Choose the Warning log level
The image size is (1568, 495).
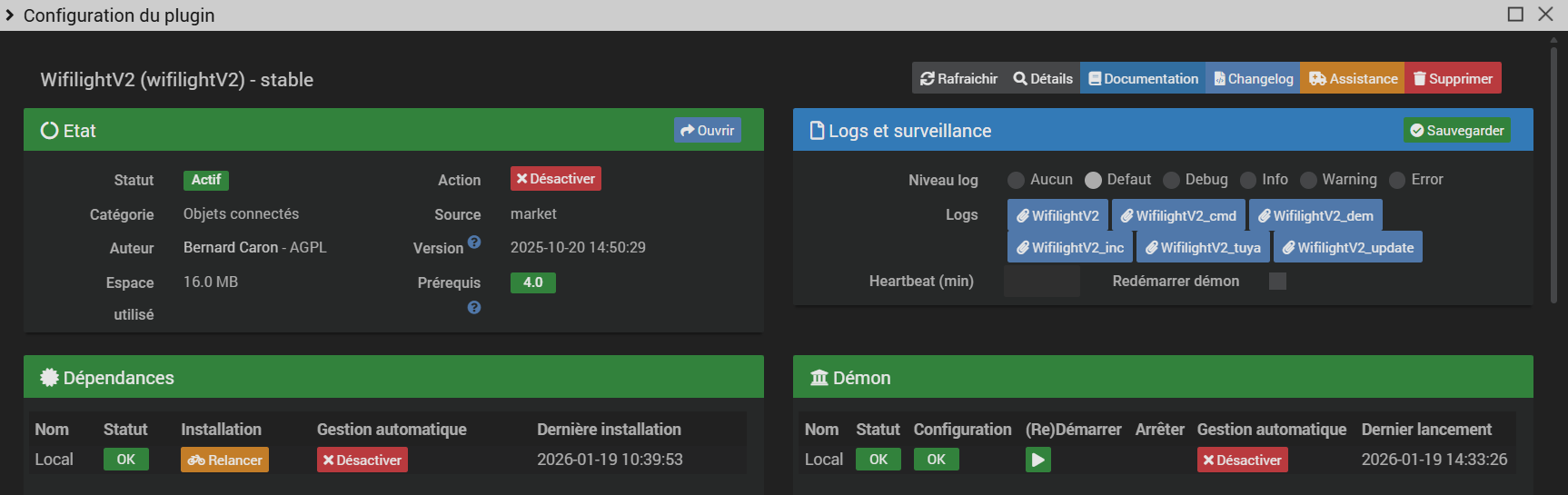(x=1309, y=180)
